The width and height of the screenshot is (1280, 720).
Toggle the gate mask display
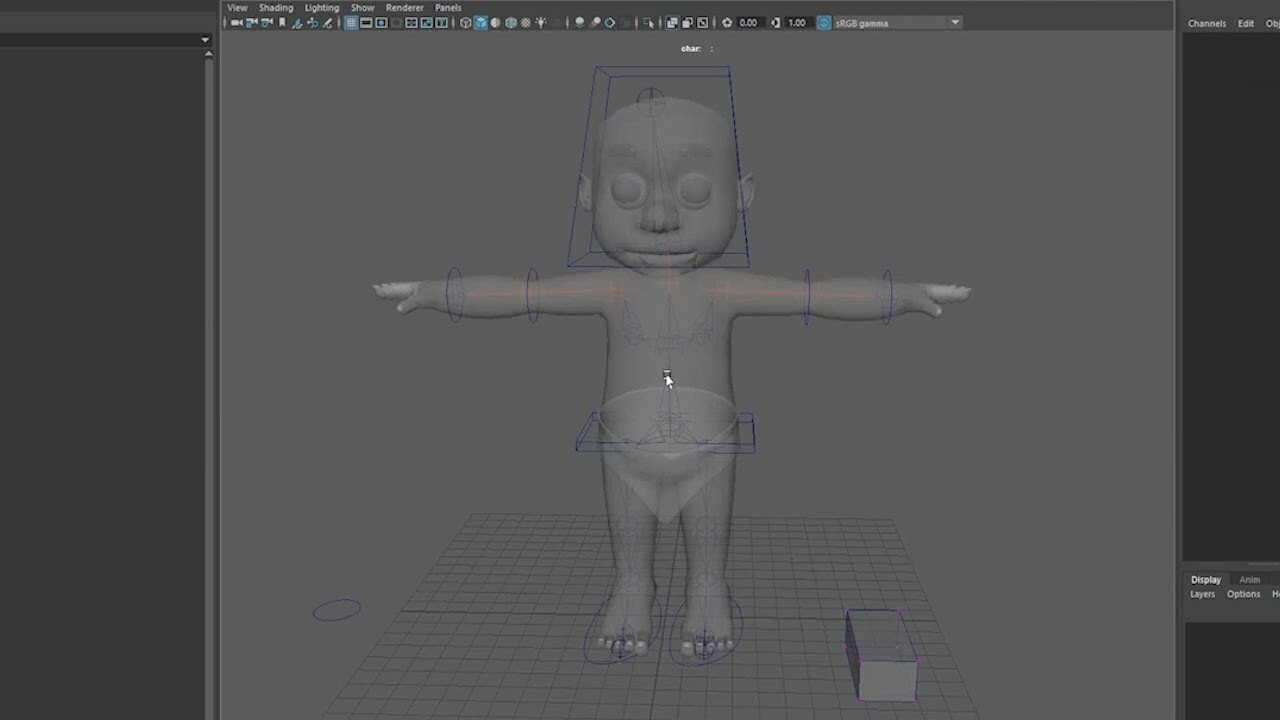point(395,22)
